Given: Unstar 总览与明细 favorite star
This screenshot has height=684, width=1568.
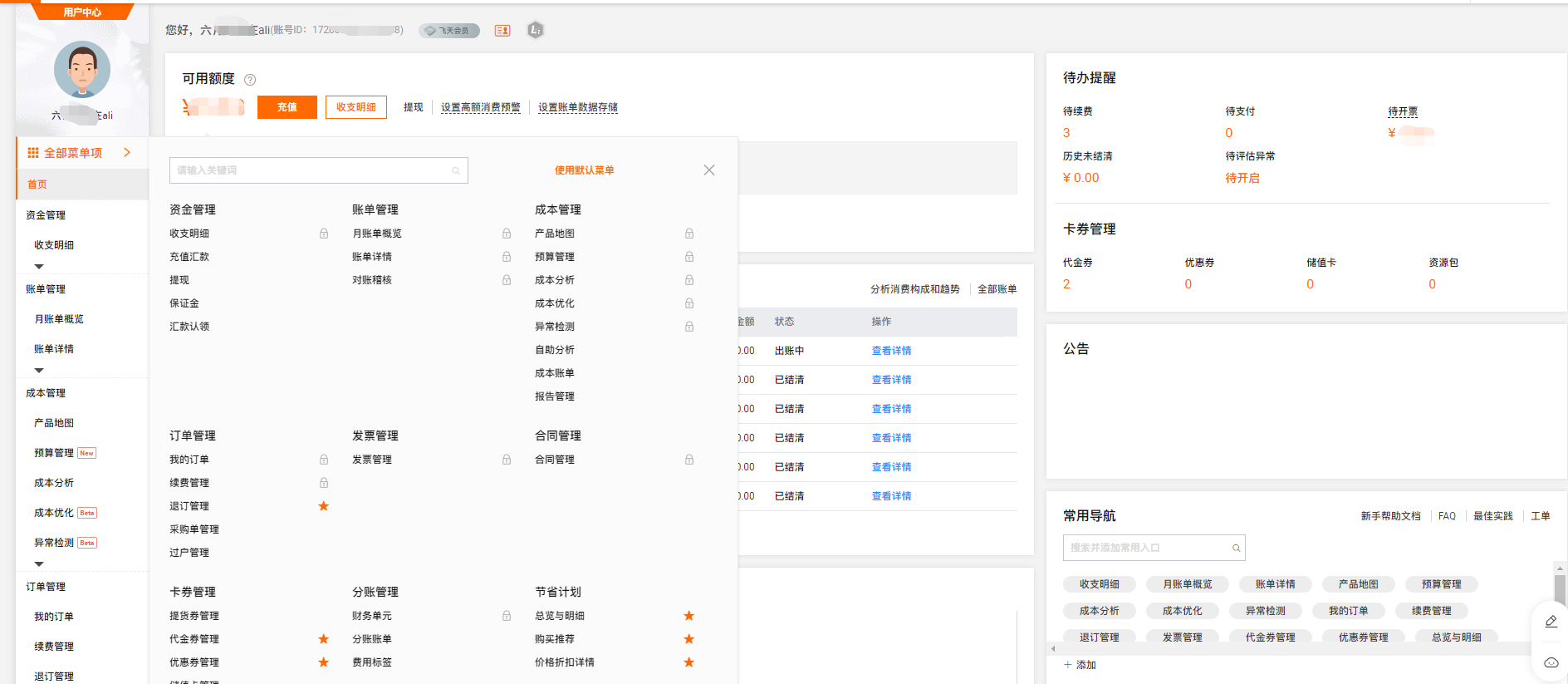Looking at the screenshot, I should tap(689, 616).
